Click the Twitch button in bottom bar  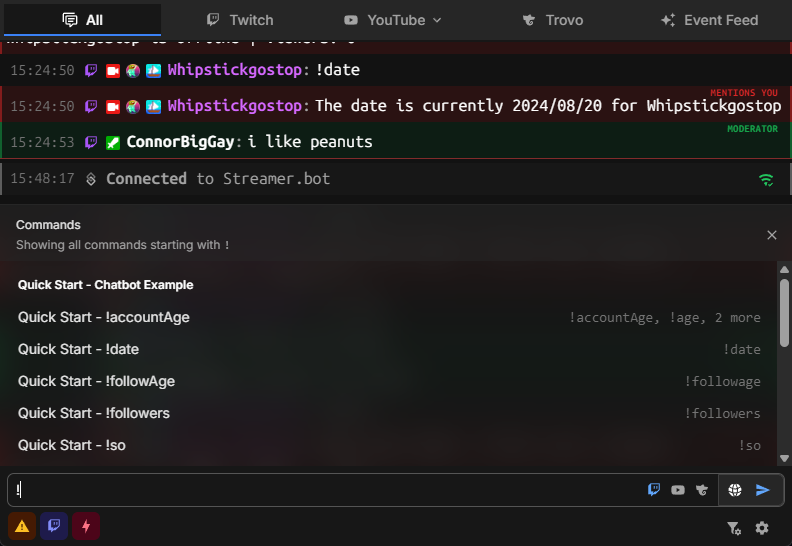point(54,526)
